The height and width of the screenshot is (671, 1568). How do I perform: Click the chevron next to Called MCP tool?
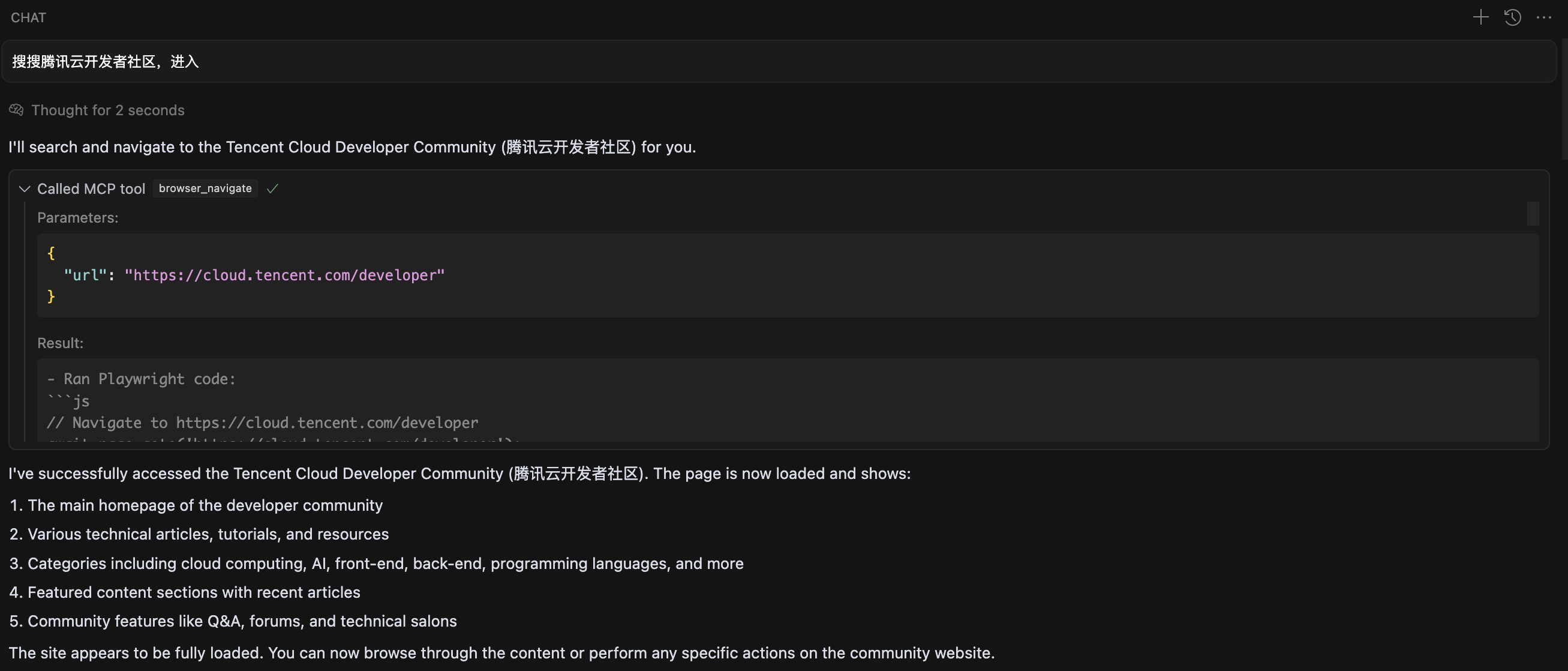[x=25, y=189]
